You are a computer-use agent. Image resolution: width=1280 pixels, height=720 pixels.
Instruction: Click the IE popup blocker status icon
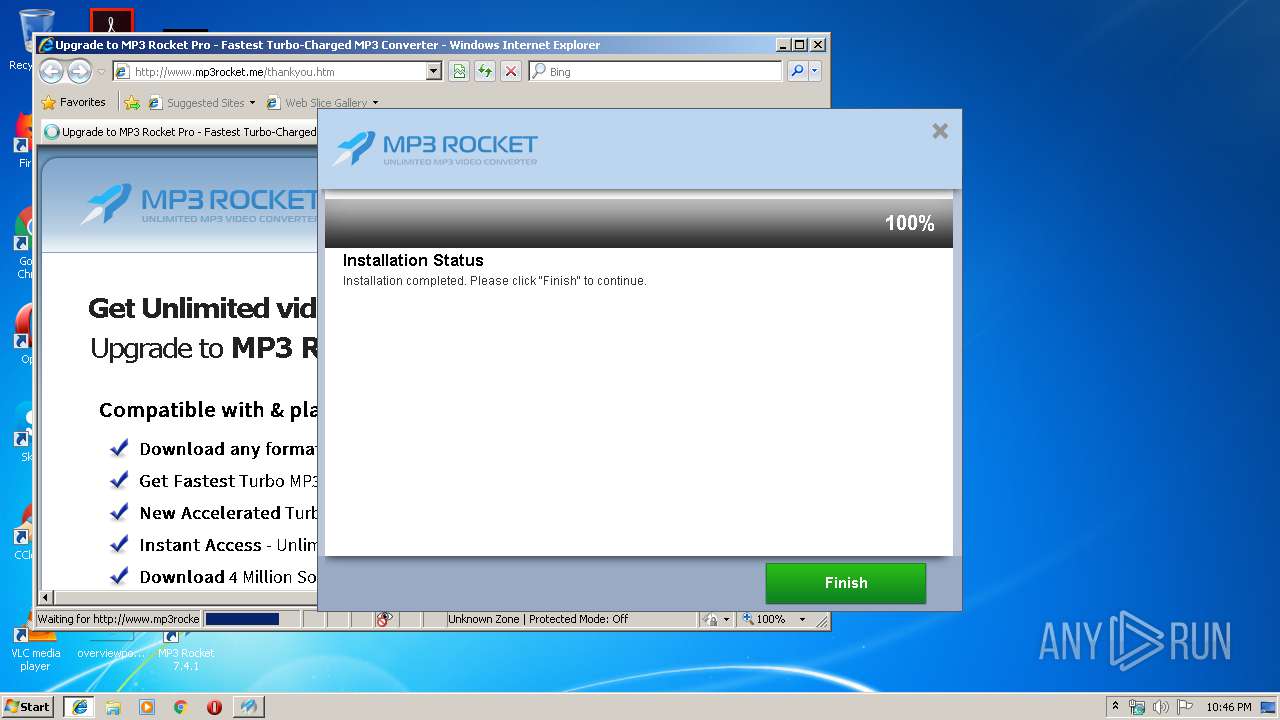click(384, 619)
